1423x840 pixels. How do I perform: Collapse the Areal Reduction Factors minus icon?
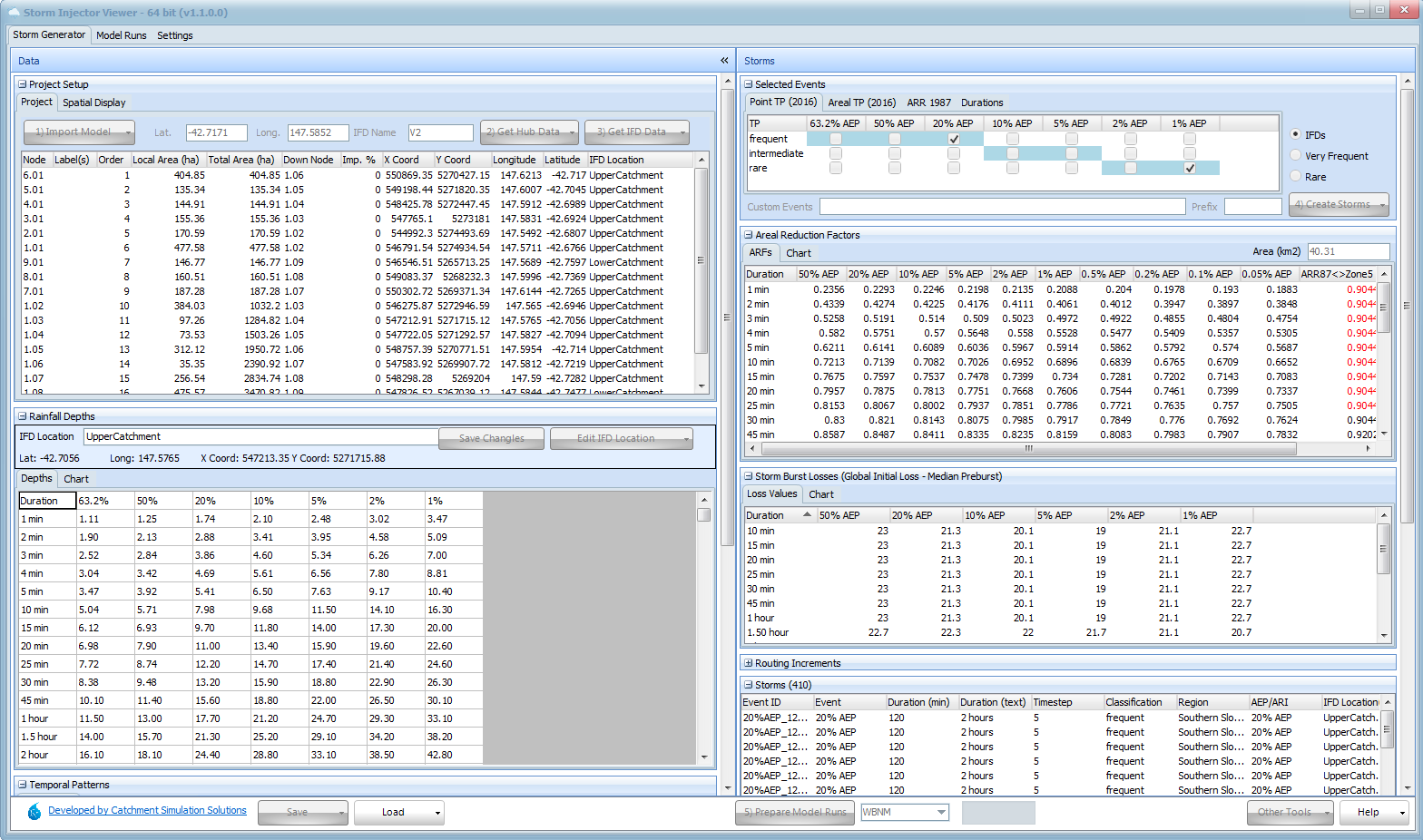[x=749, y=235]
